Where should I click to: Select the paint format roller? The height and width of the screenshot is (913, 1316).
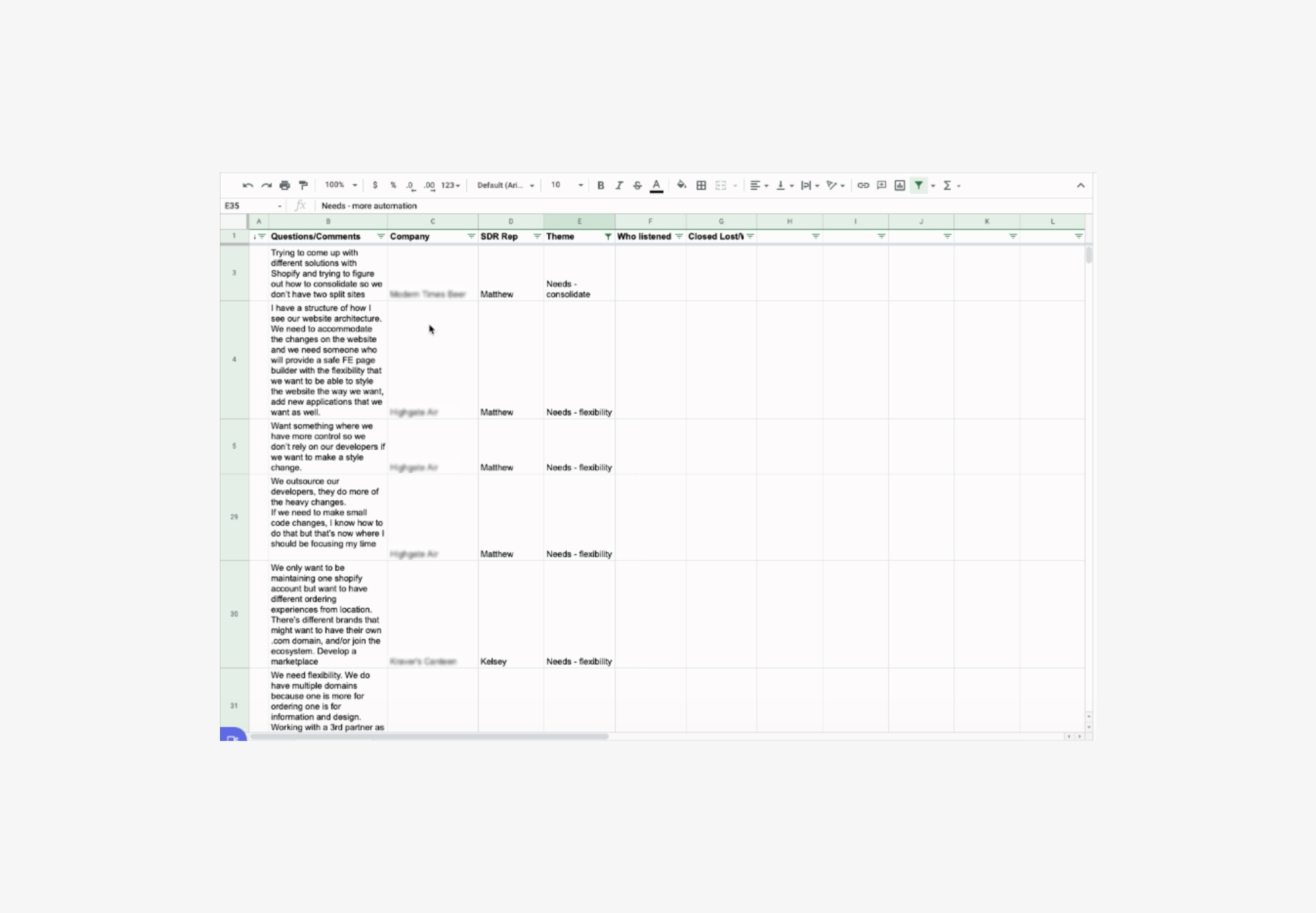click(x=304, y=185)
